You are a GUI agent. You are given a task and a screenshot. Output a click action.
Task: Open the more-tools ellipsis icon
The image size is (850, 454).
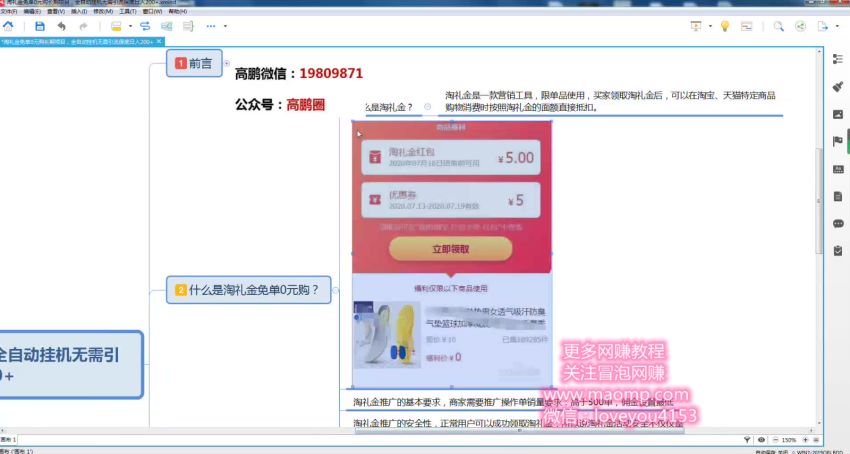pos(211,26)
